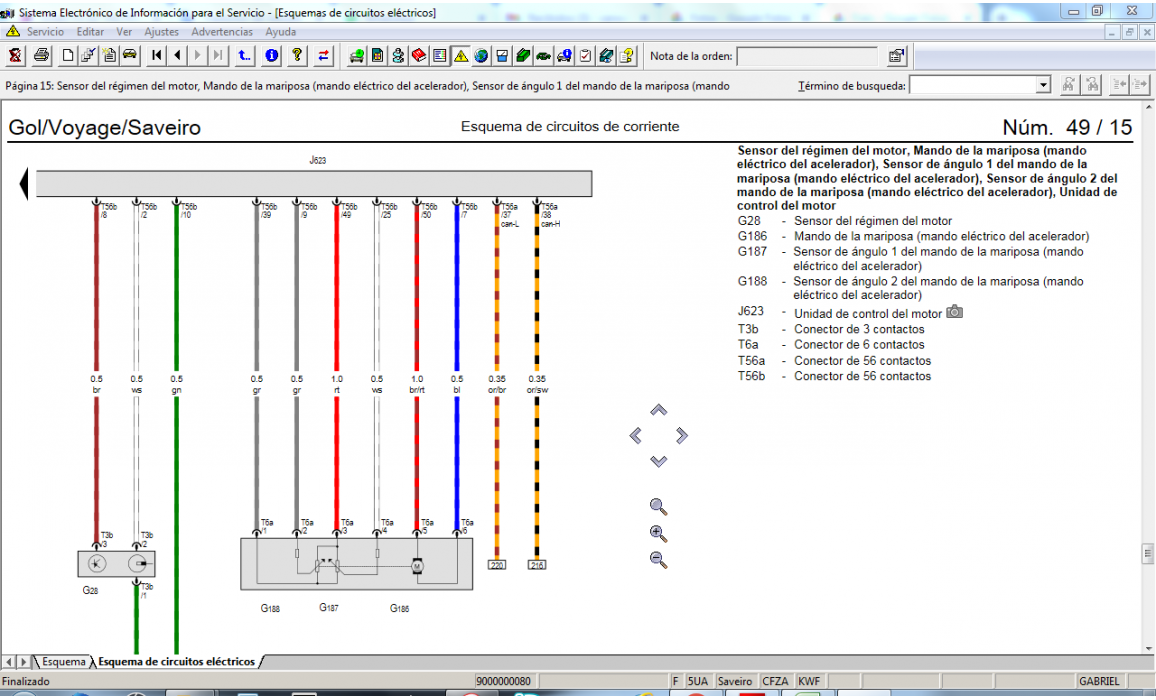1156x700 pixels.
Task: Open the Ajustes menu
Action: (x=161, y=32)
